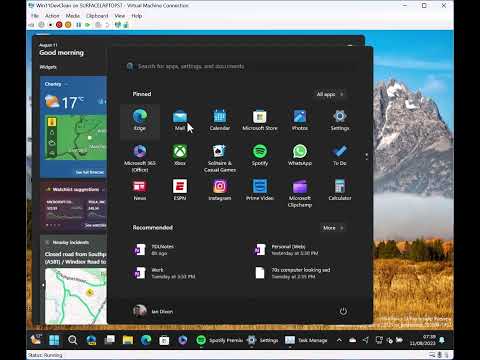Show all apps list

pyautogui.click(x=330, y=94)
